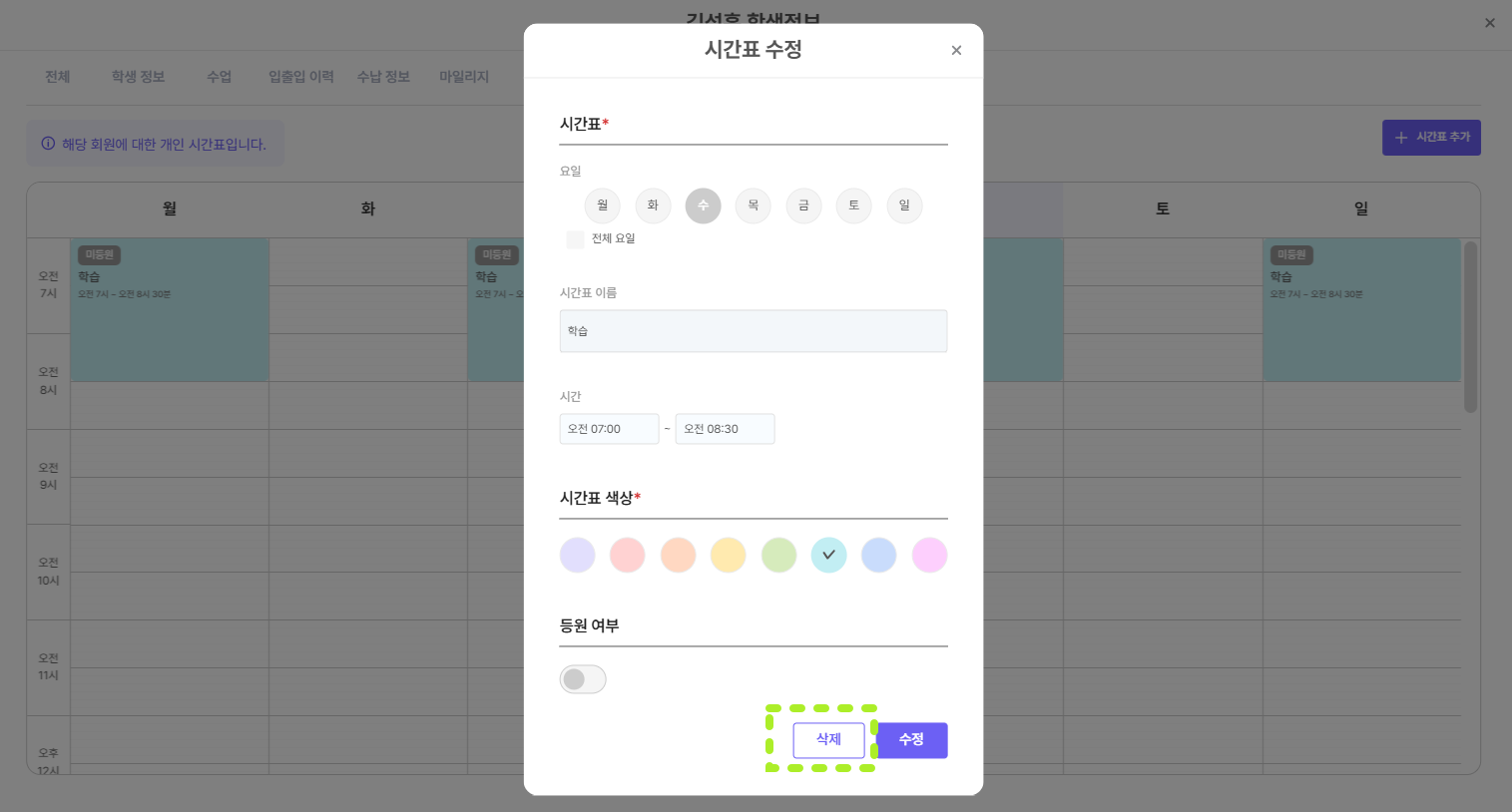Select the 화 day circle

point(653,205)
